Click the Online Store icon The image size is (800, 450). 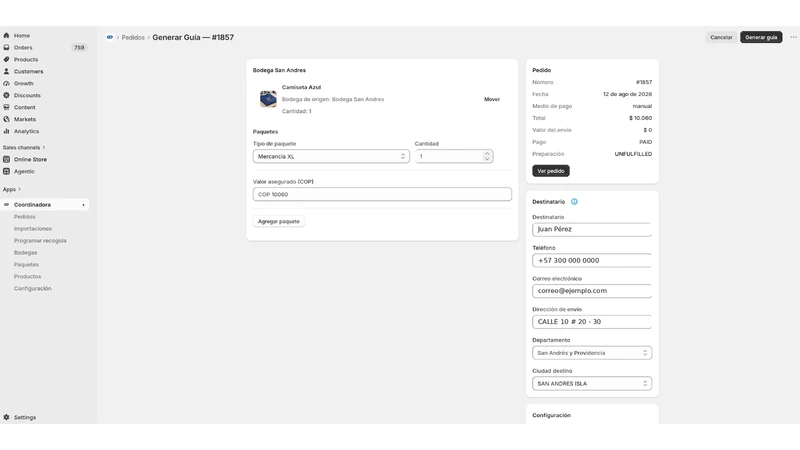pos(6,159)
